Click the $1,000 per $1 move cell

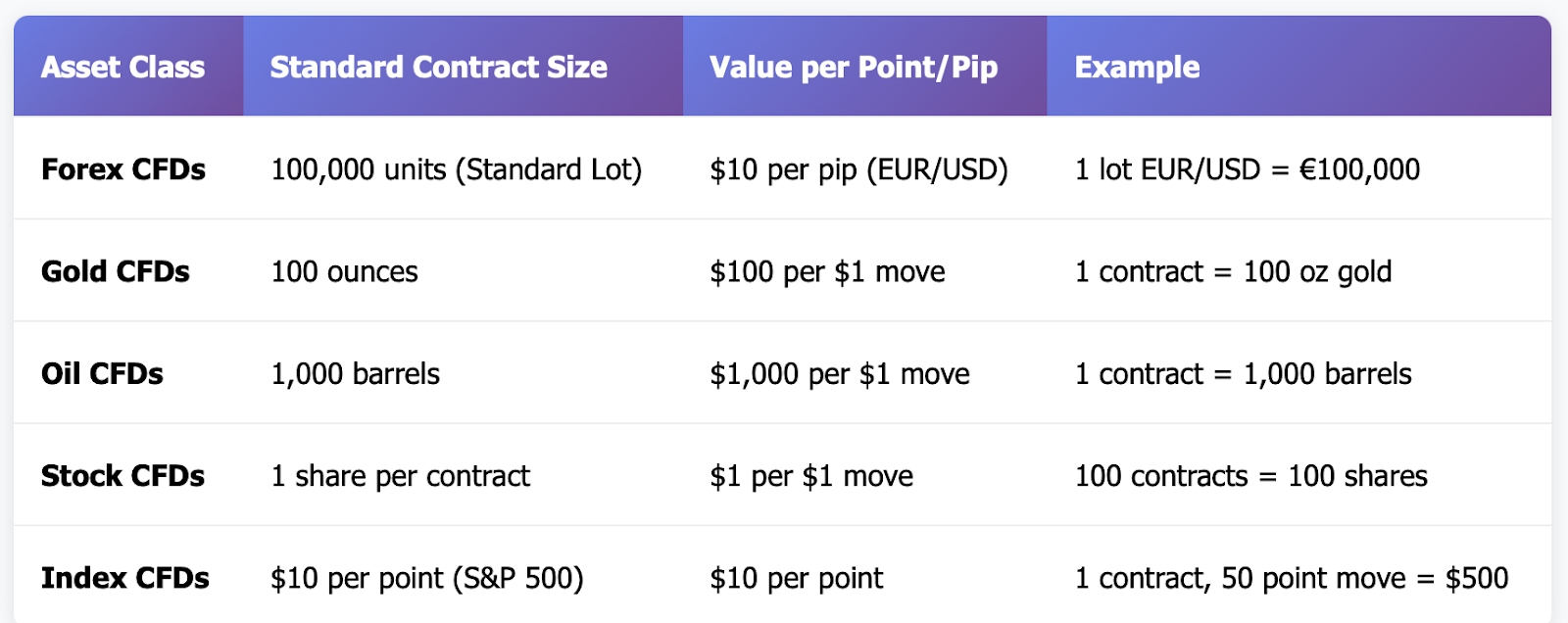coord(840,373)
